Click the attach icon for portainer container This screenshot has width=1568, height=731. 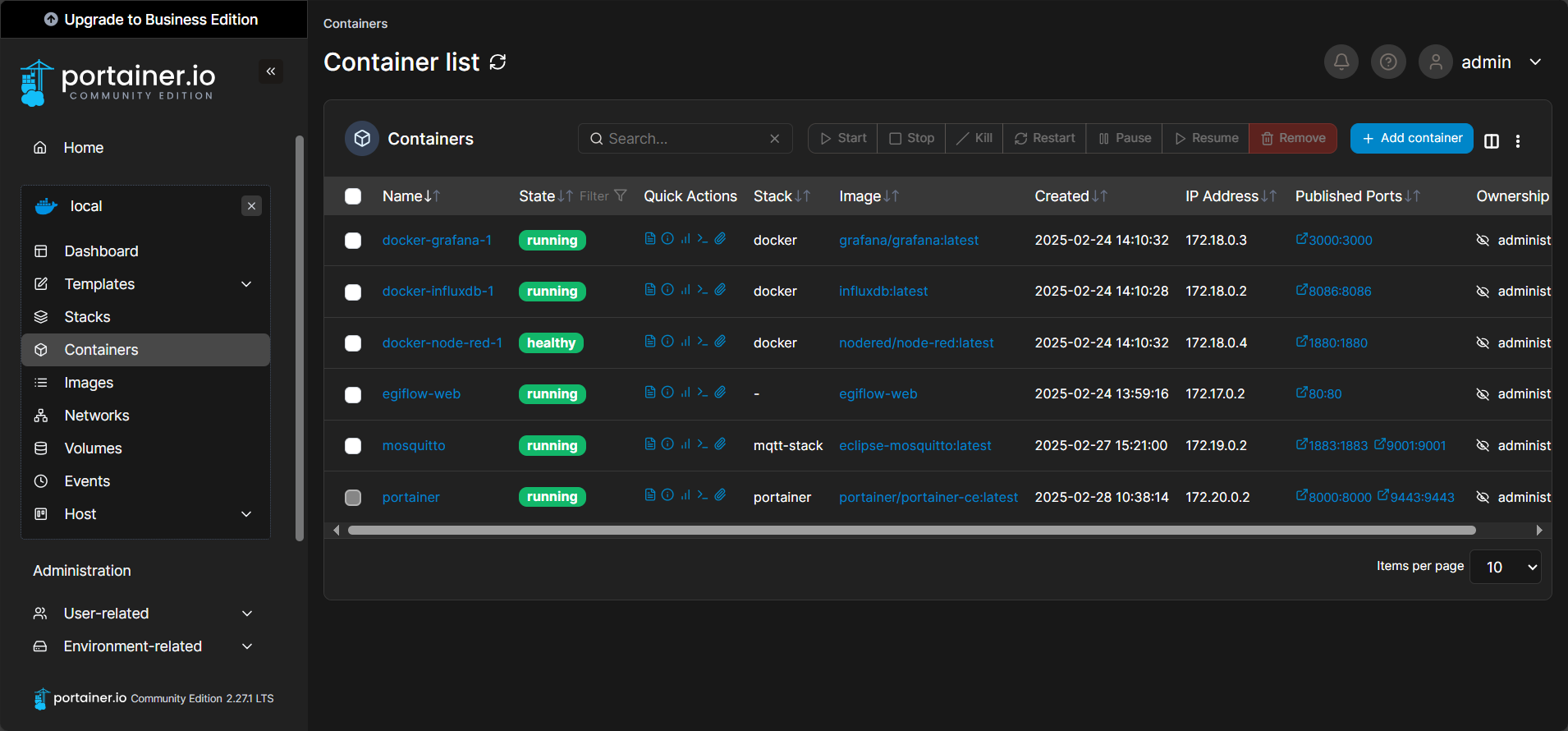720,495
